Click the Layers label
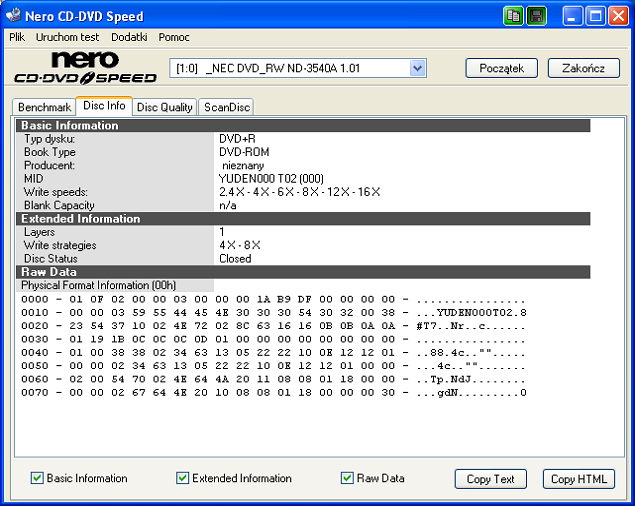Screen dimensions: 635x506 pos(39,232)
